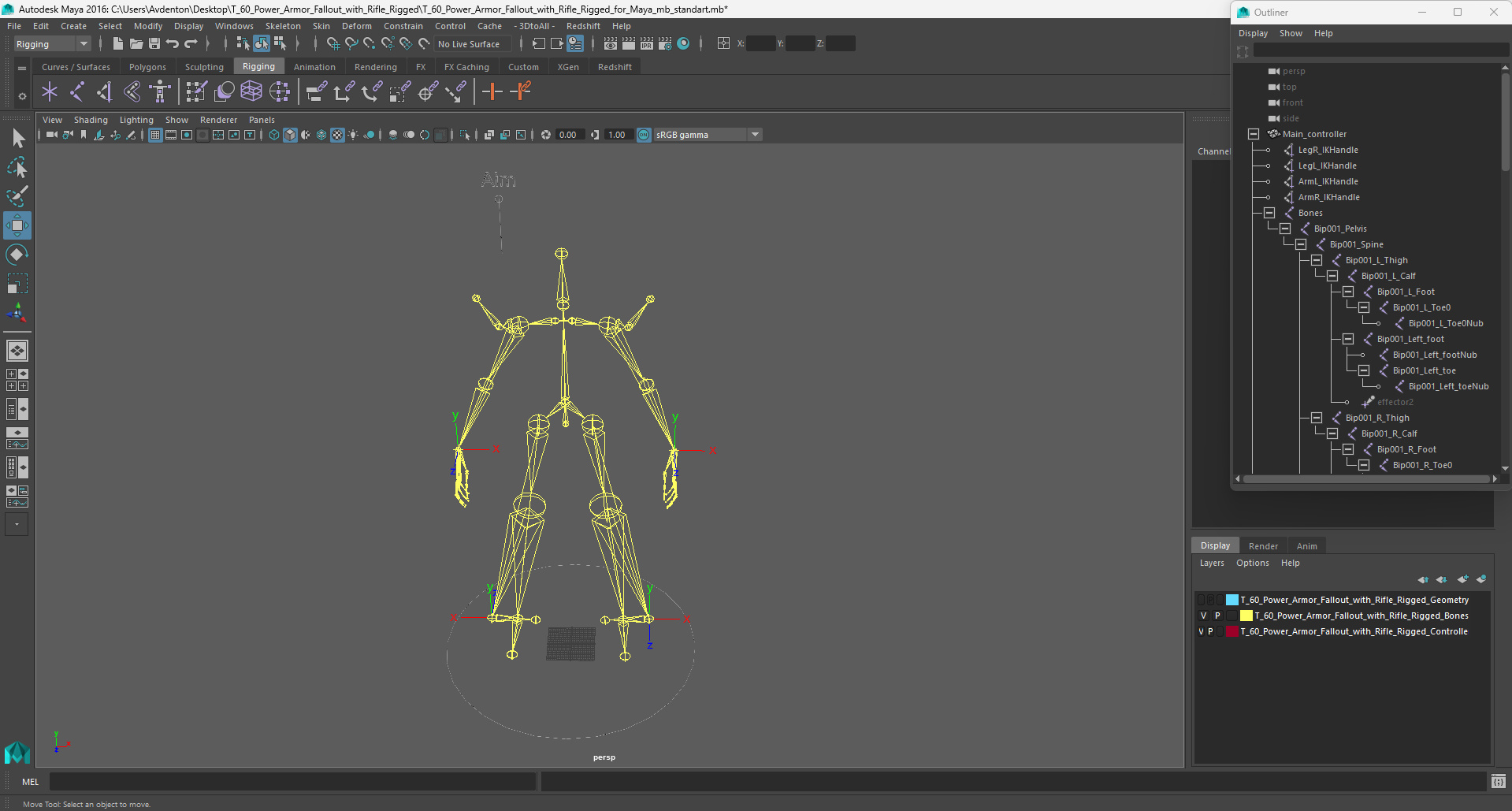The height and width of the screenshot is (811, 1512).
Task: Collapse Bip001_R_Thigh in the Outliner
Action: pos(1316,418)
